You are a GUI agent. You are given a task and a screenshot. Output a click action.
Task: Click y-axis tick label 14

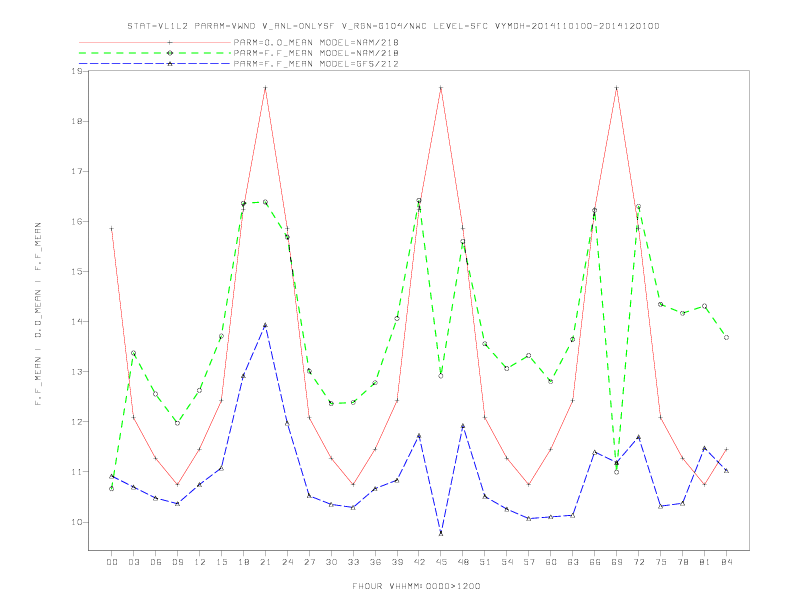(77, 321)
